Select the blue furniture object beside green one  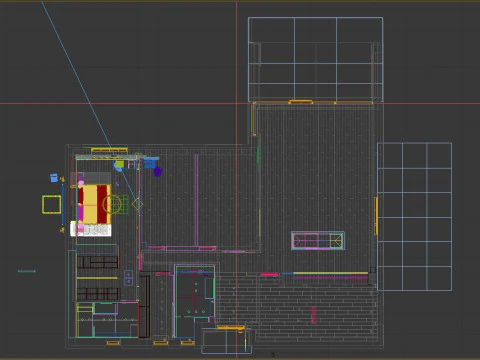[150, 163]
